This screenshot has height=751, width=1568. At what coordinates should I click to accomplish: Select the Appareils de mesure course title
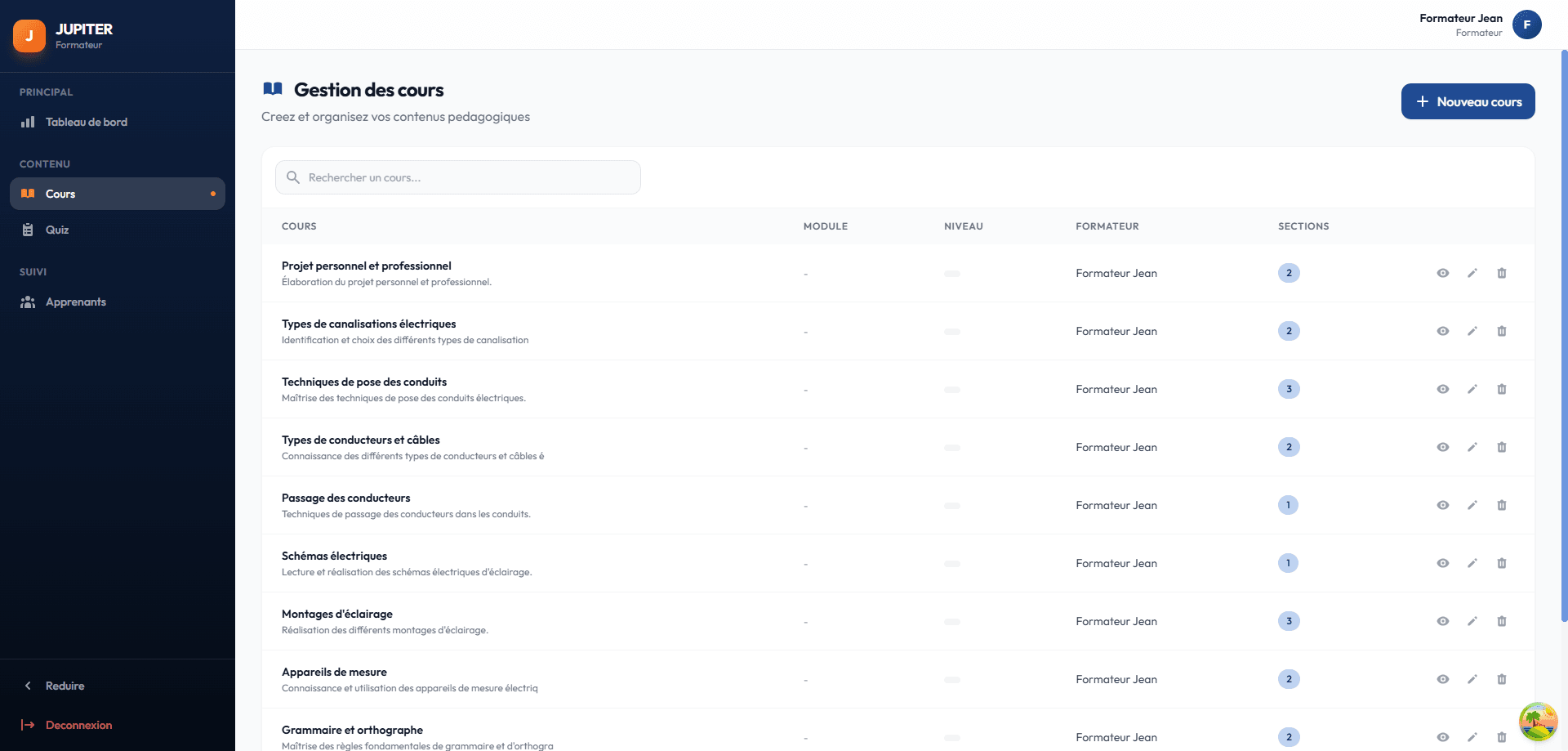[334, 672]
